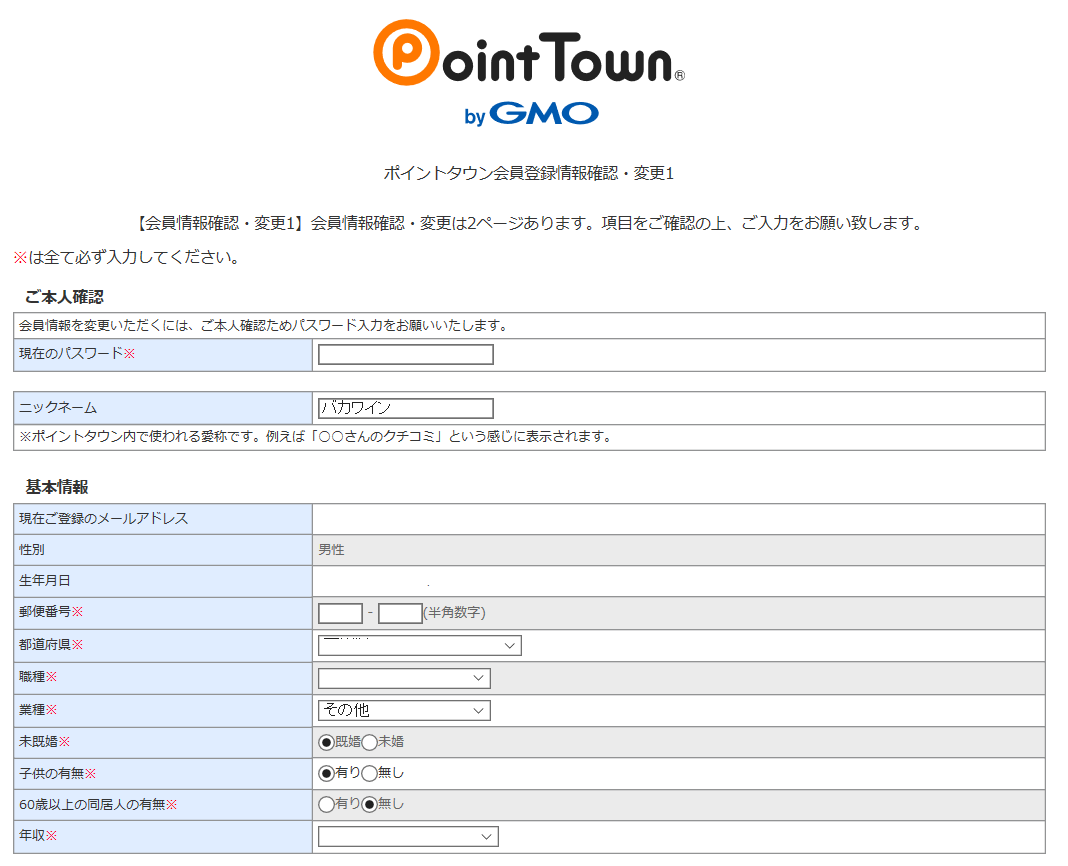Click the 生年月日 label
This screenshot has width=1068, height=866.
[x=45, y=581]
